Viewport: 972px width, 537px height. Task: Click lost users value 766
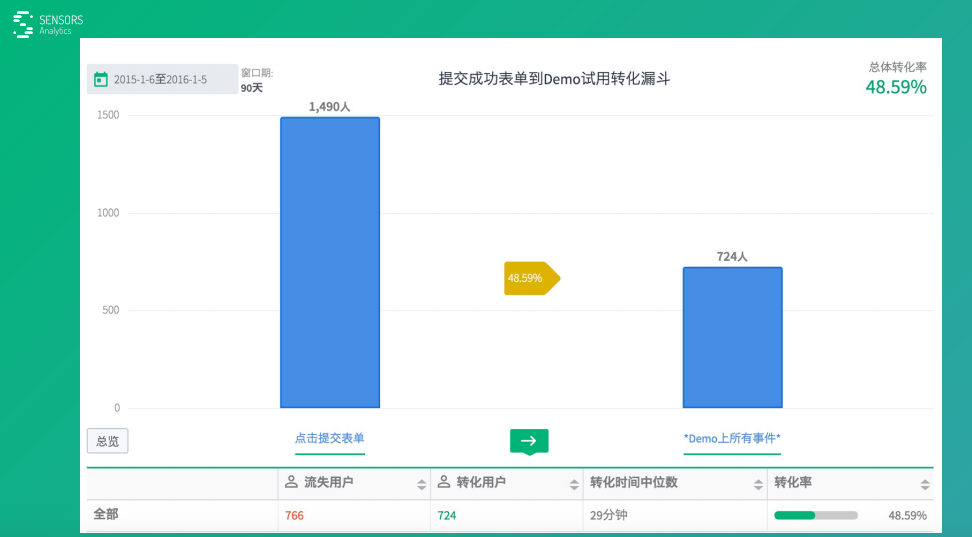pos(294,515)
